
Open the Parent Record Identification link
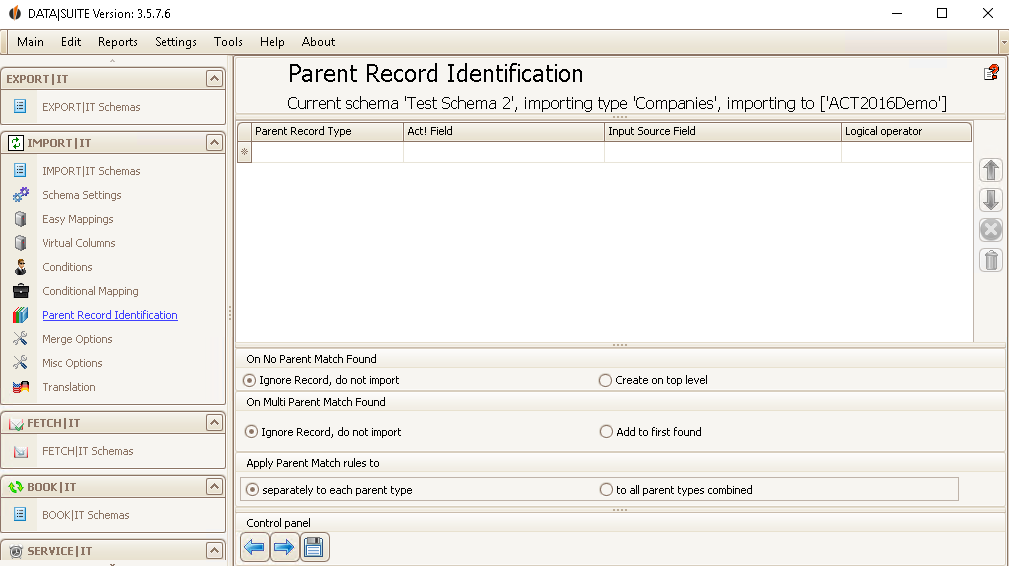pyautogui.click(x=110, y=315)
